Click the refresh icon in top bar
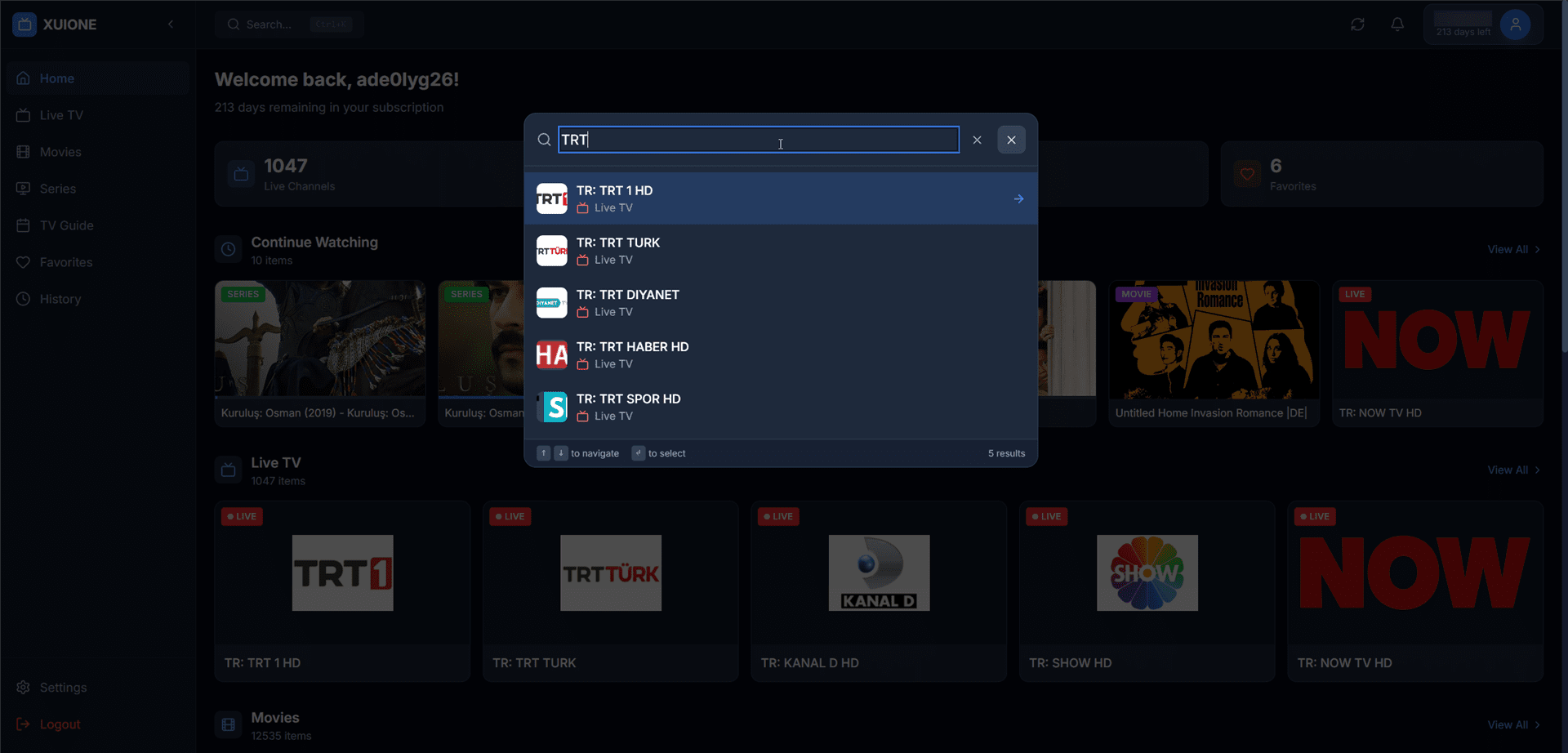This screenshot has width=1568, height=753. pyautogui.click(x=1357, y=25)
